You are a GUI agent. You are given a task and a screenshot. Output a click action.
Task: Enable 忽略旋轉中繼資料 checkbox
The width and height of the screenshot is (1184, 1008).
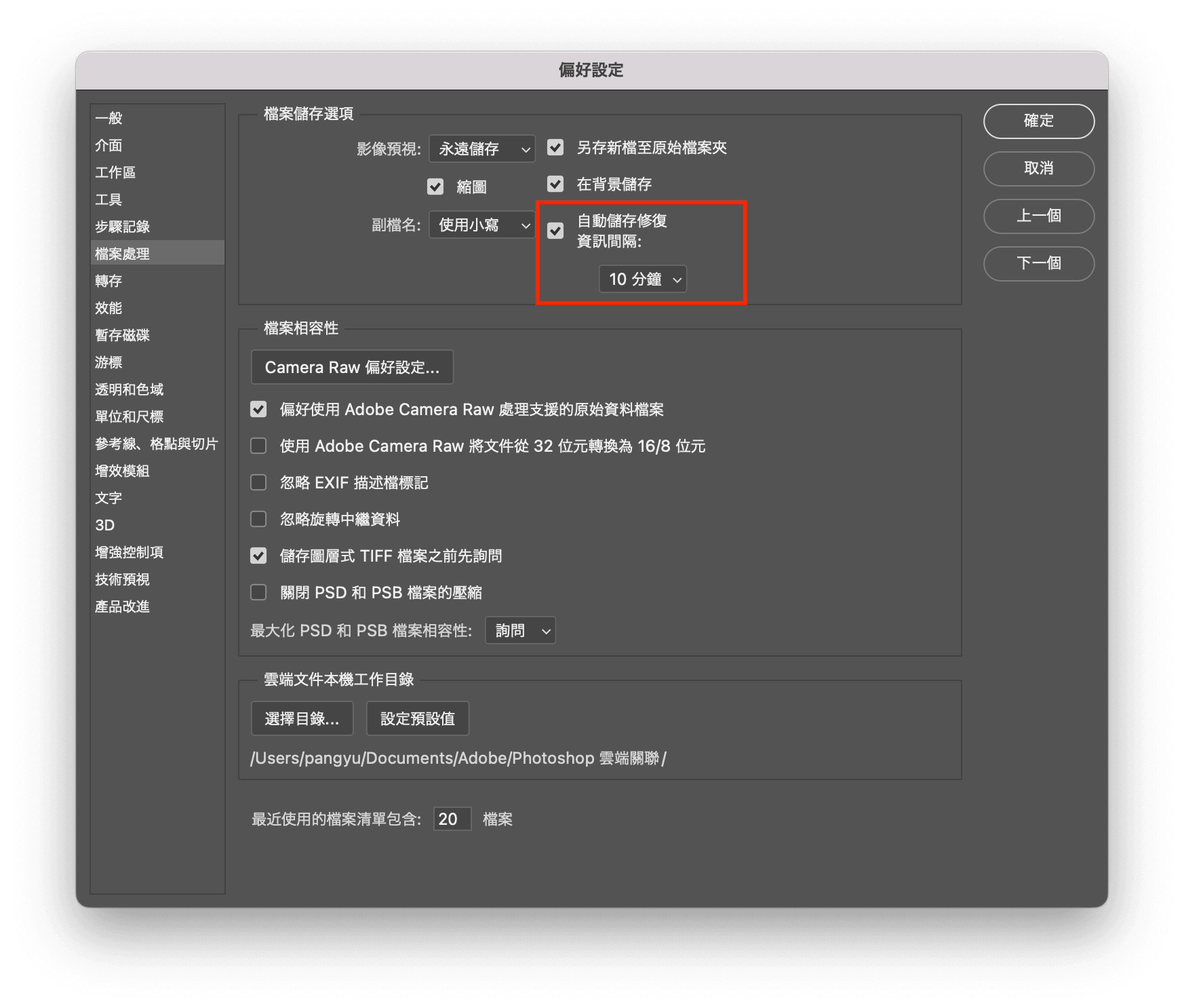[x=258, y=519]
